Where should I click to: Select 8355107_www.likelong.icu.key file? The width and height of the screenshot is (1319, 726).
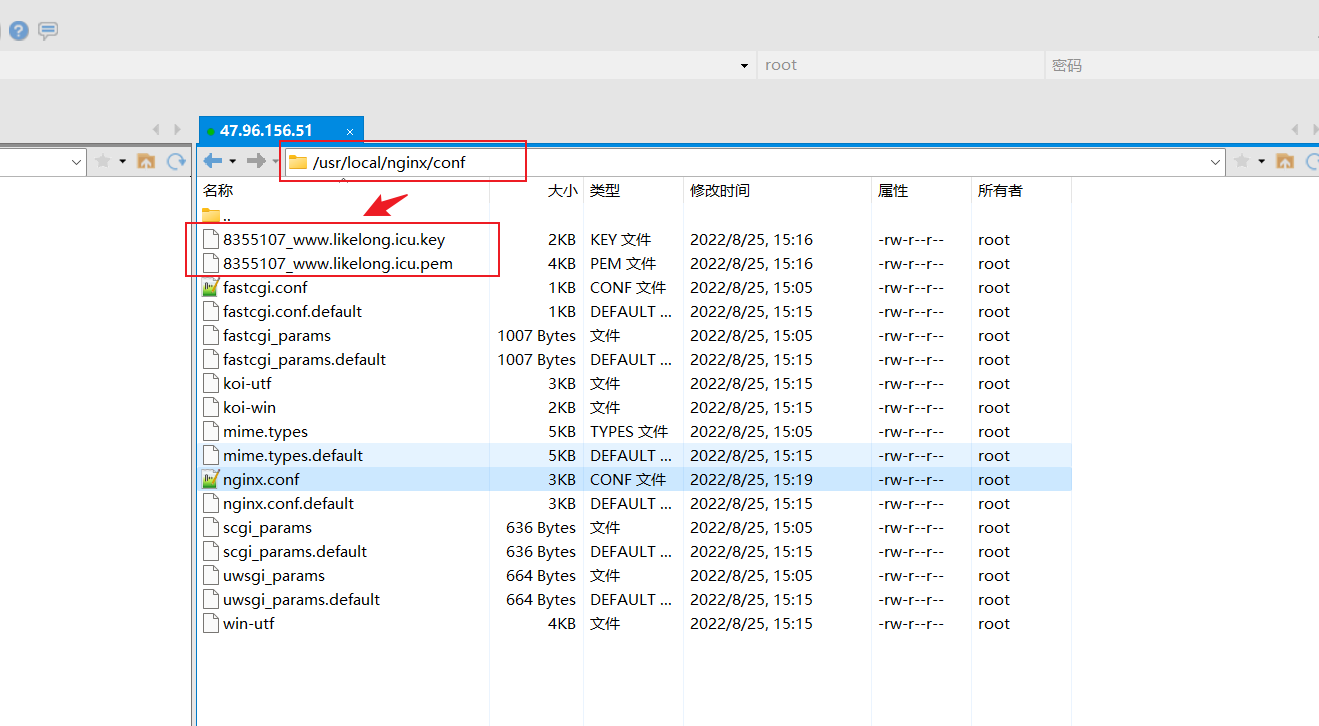coord(334,239)
